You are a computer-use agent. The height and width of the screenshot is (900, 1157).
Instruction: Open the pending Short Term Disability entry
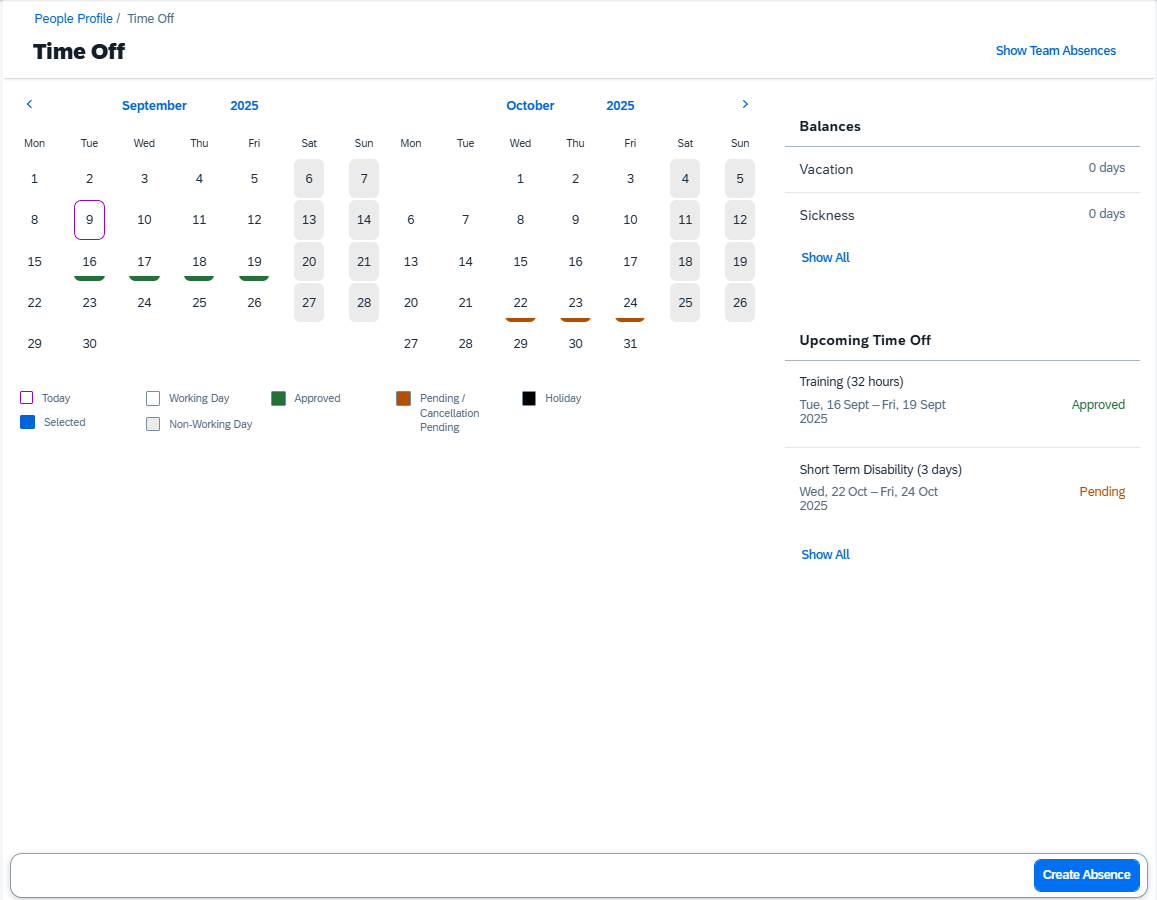click(962, 487)
